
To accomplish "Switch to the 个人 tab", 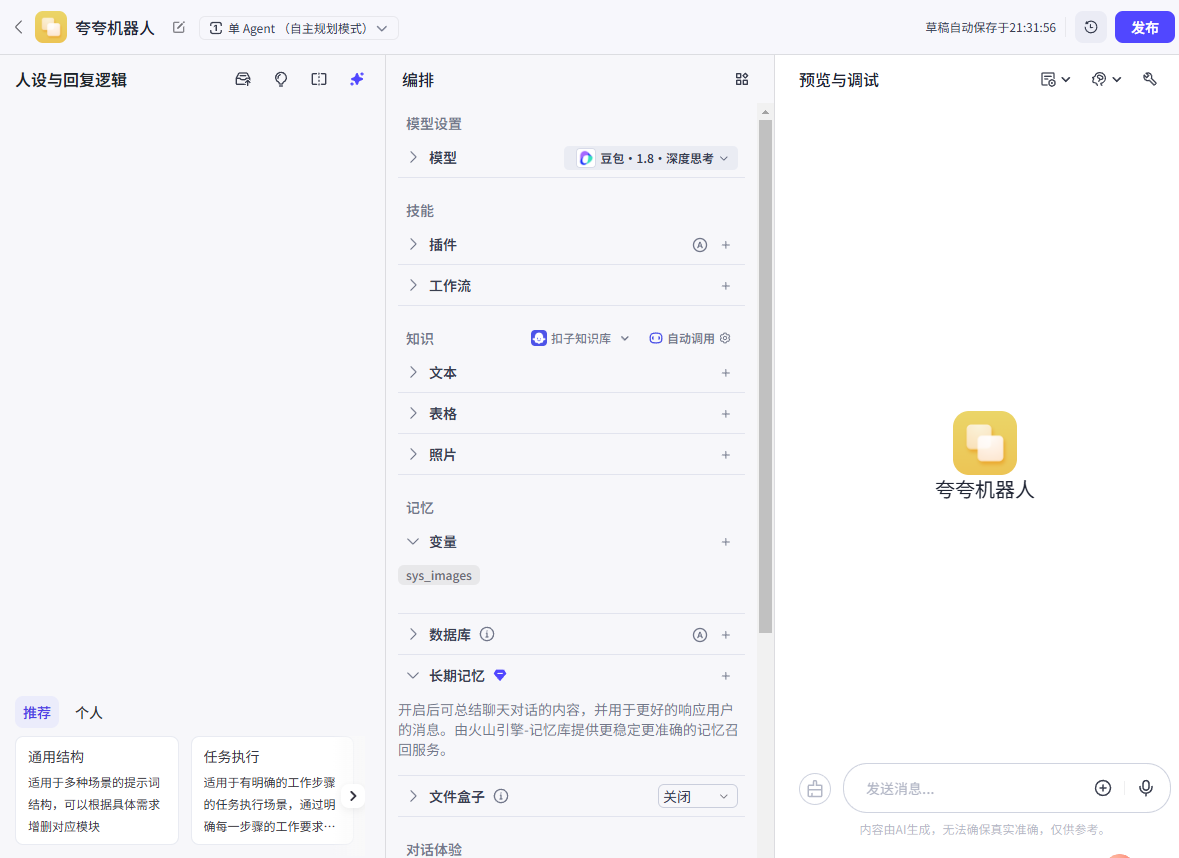I will pyautogui.click(x=88, y=712).
